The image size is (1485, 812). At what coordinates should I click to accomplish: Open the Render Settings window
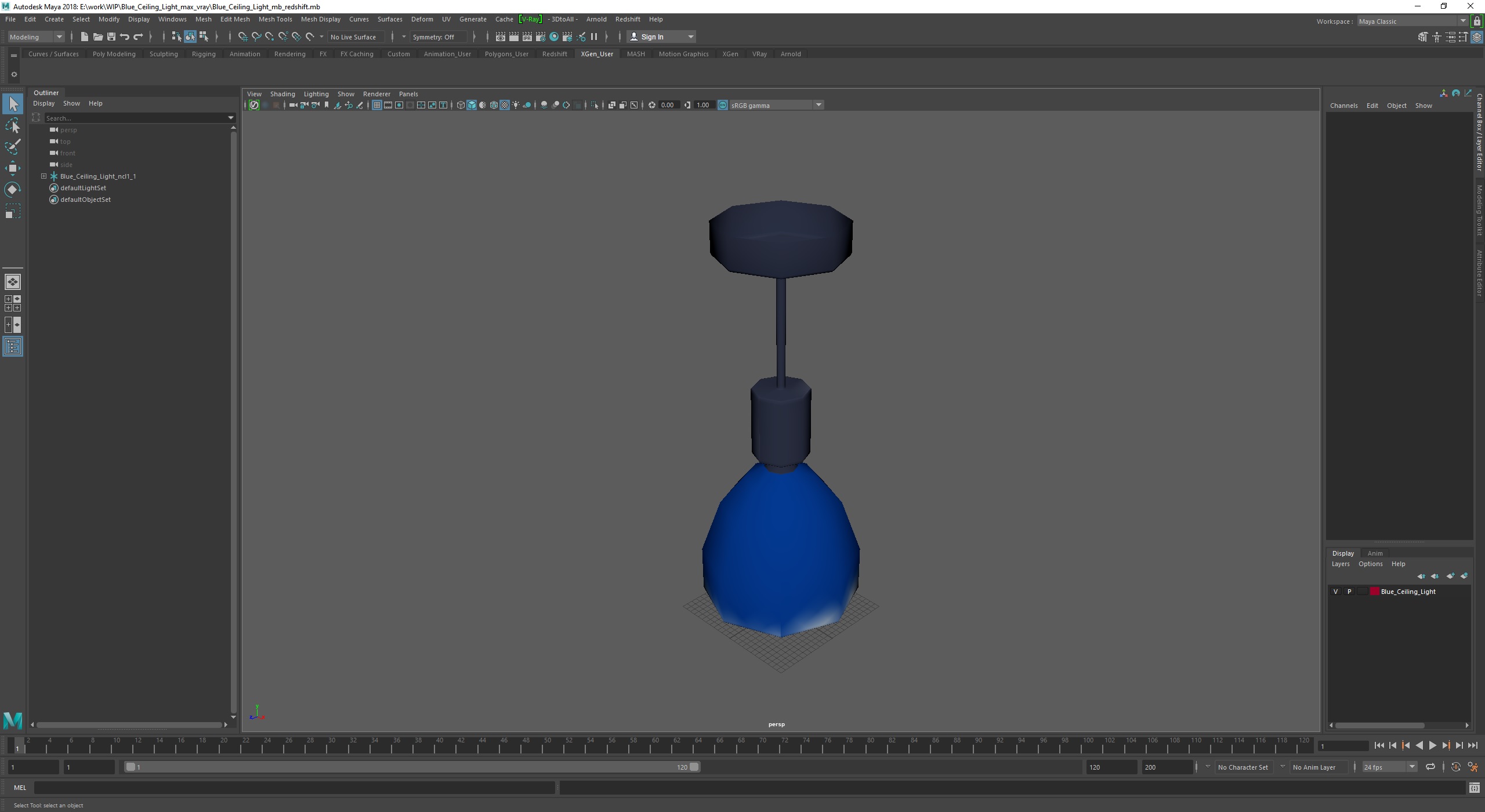click(540, 37)
